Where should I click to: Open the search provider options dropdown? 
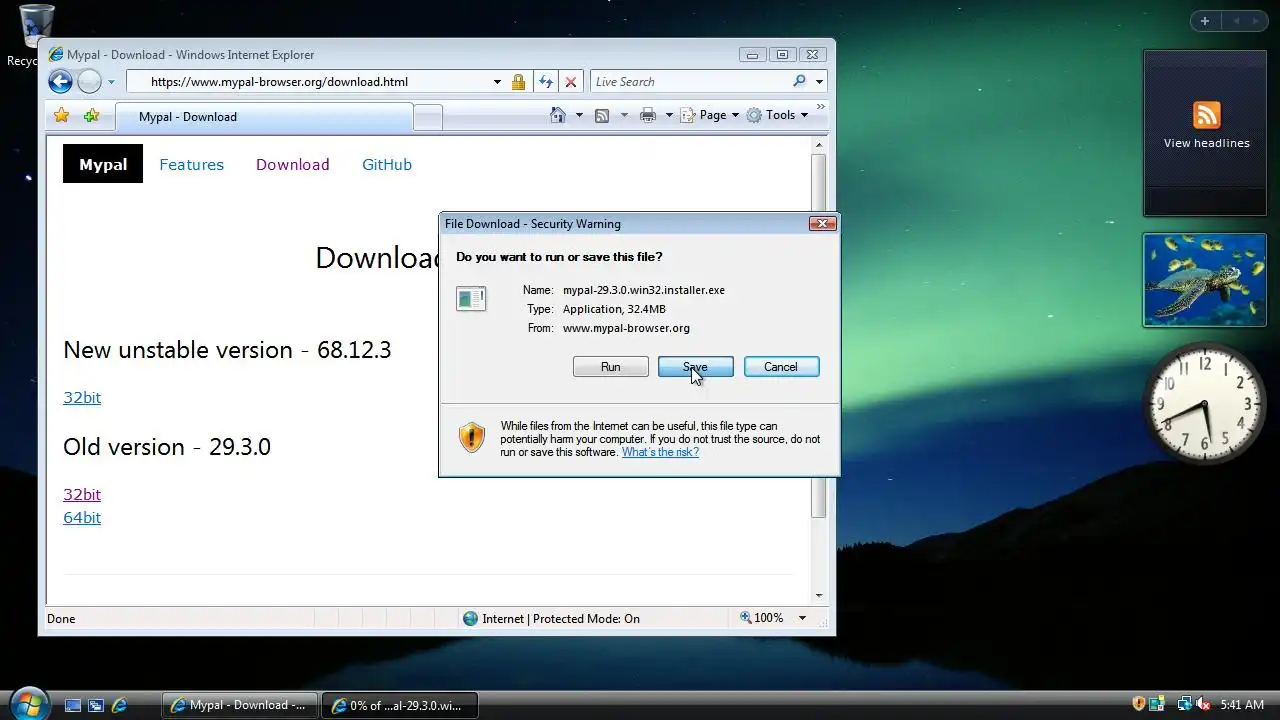pyautogui.click(x=819, y=82)
